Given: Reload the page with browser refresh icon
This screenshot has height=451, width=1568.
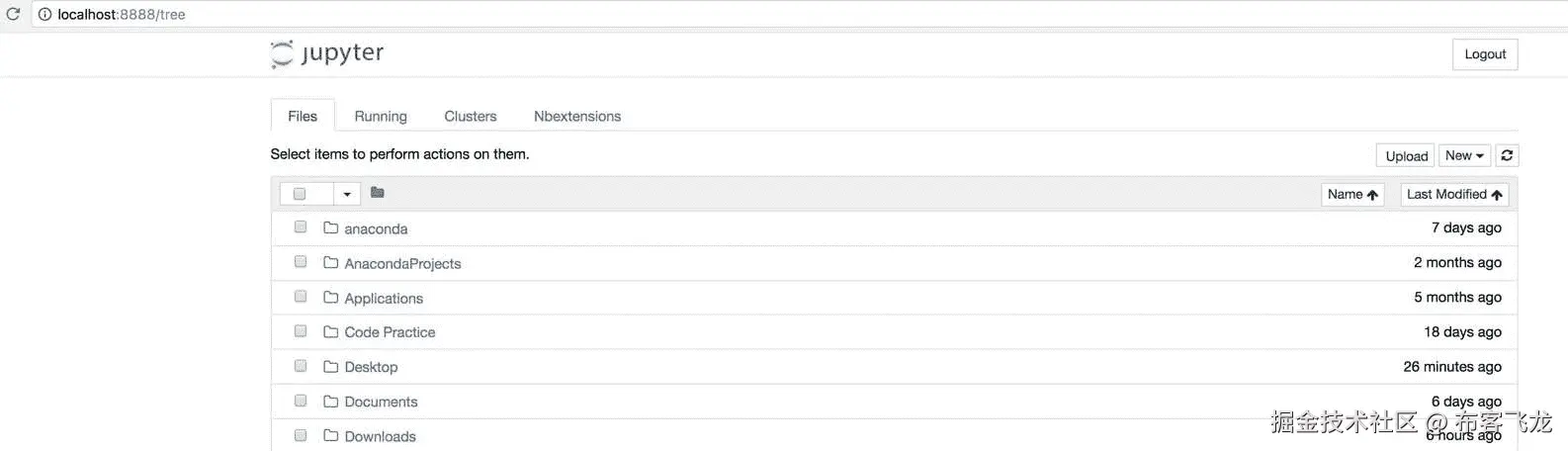Looking at the screenshot, I should pyautogui.click(x=13, y=15).
